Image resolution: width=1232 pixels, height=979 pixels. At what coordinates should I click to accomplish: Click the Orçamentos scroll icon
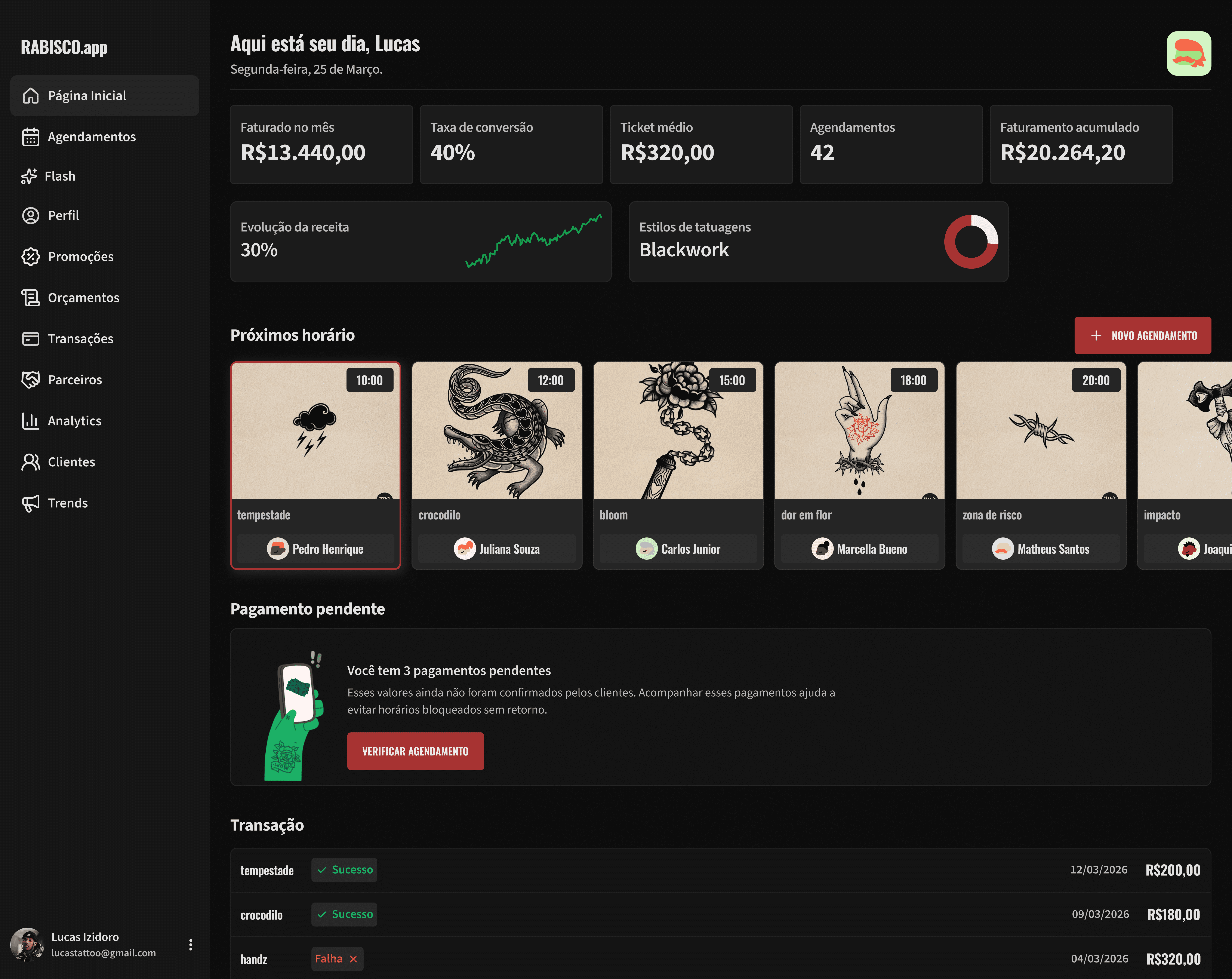click(x=30, y=298)
